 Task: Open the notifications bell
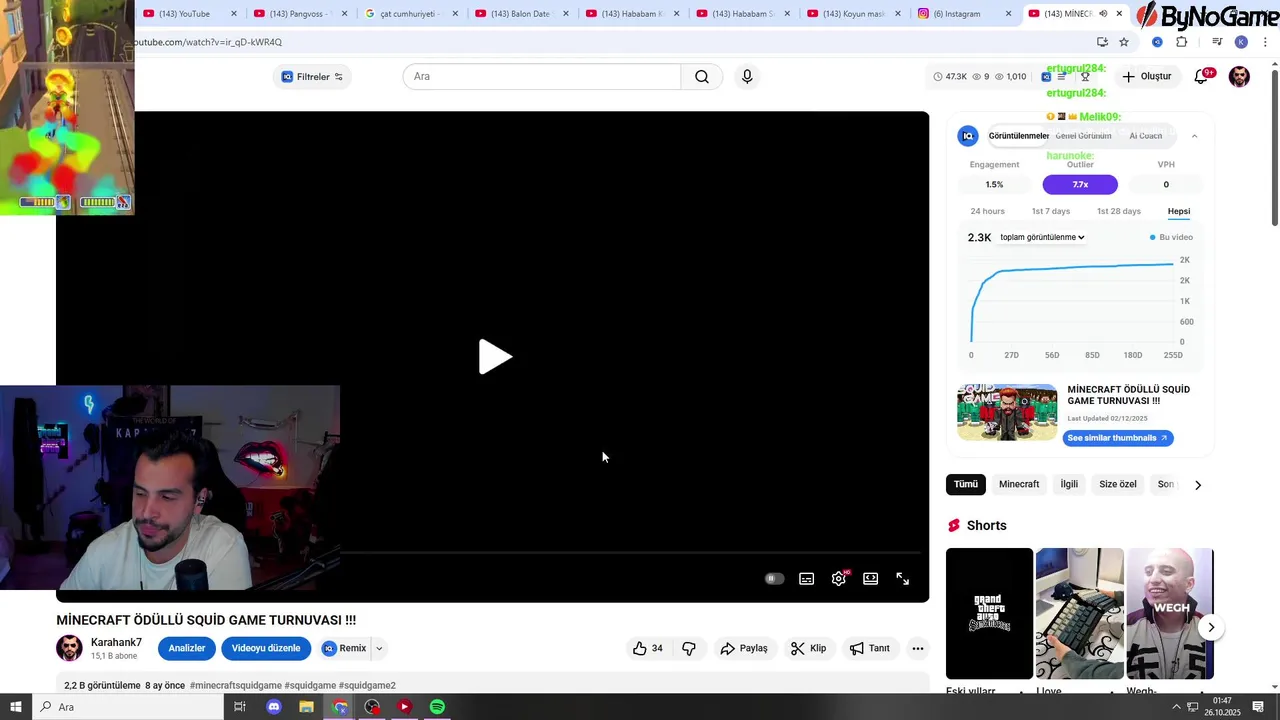tap(1202, 77)
